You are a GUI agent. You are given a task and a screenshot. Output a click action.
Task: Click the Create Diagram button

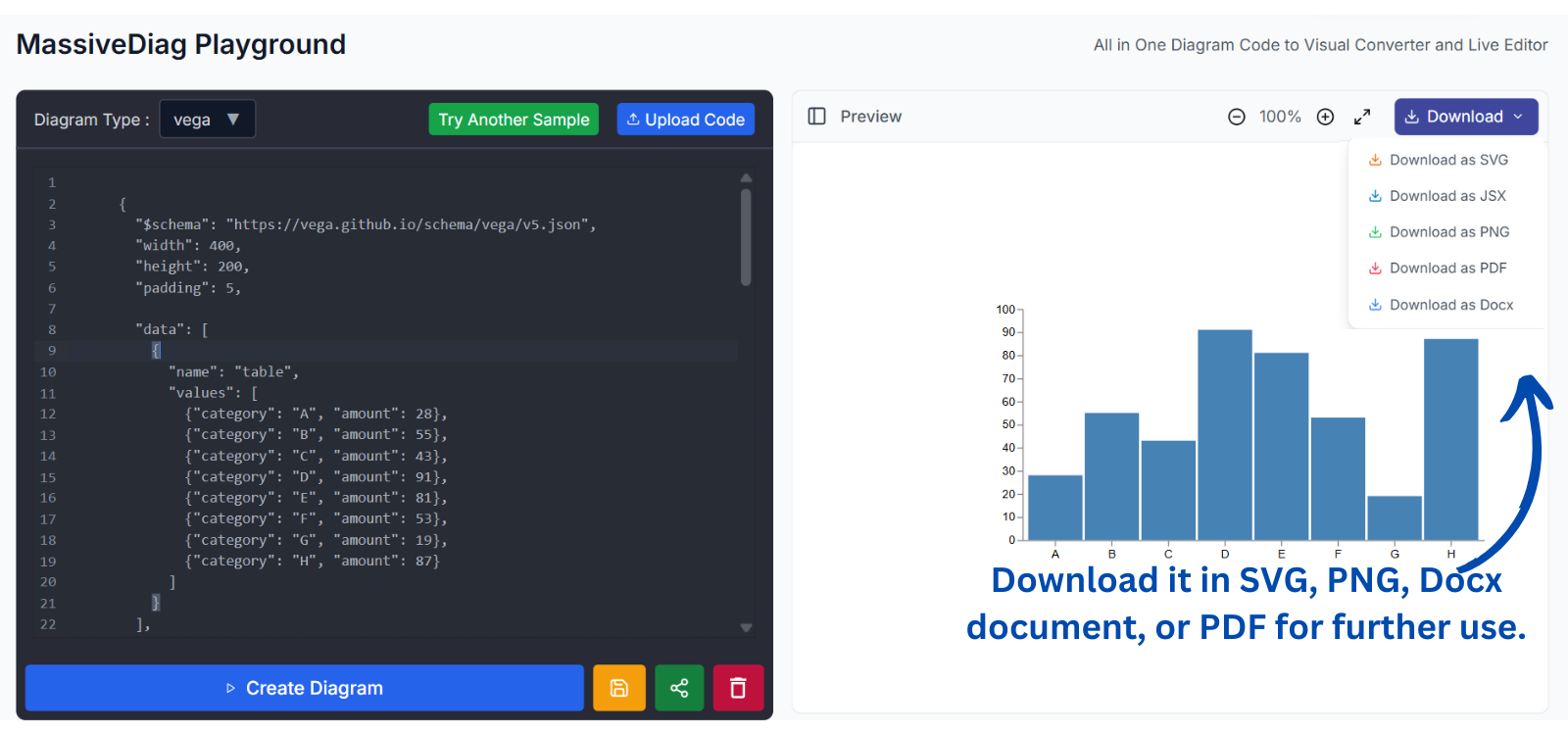coord(305,688)
